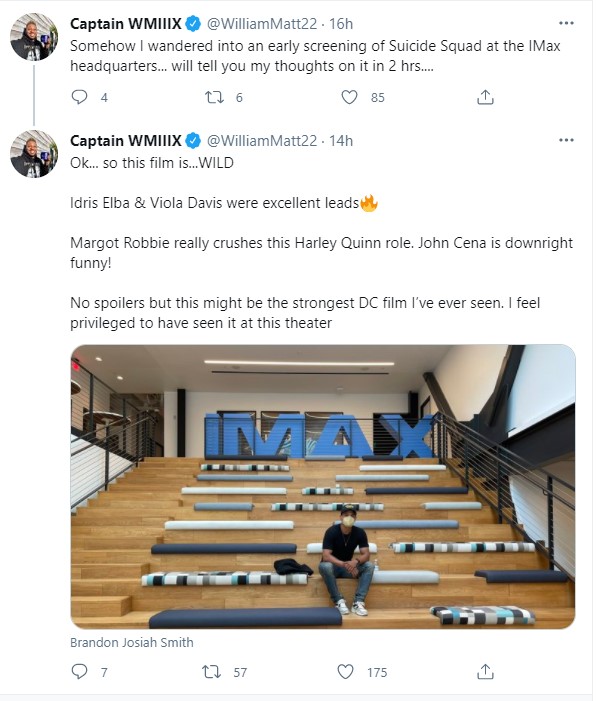Open @WilliamMatt22 handle on the second tweet
603x701 pixels.
tap(262, 141)
